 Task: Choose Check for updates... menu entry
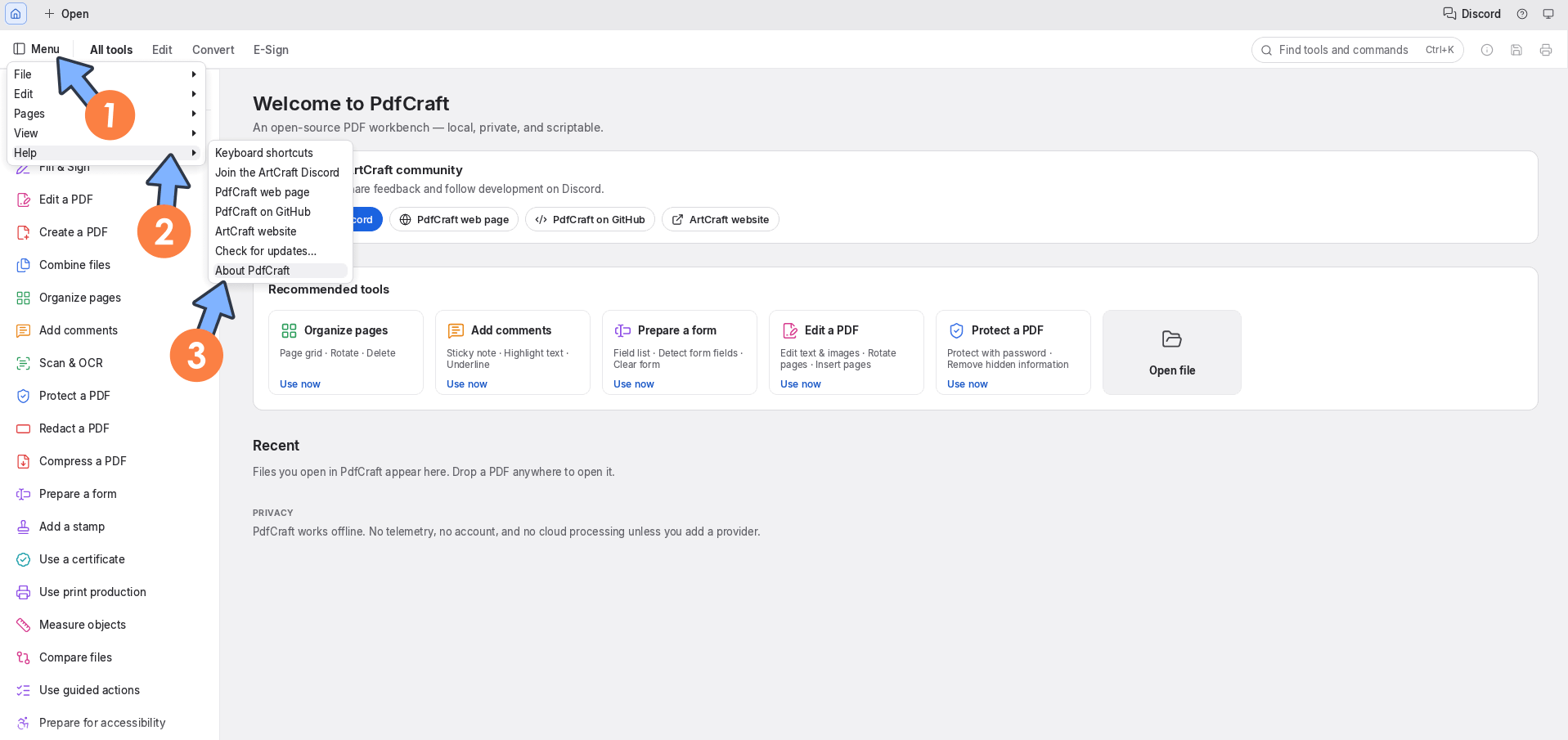click(281, 251)
